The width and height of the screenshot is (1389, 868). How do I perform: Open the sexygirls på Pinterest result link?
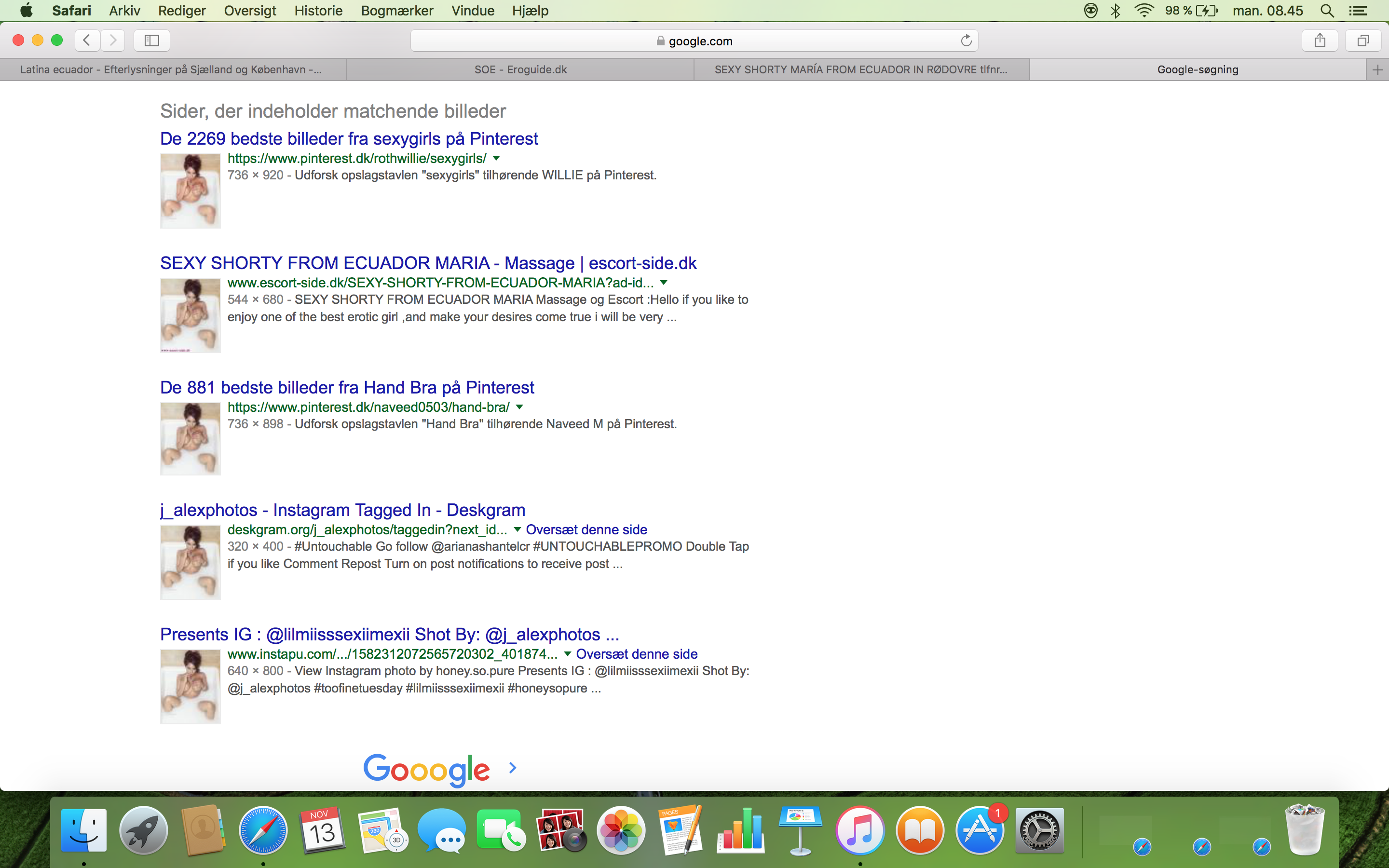[349, 139]
